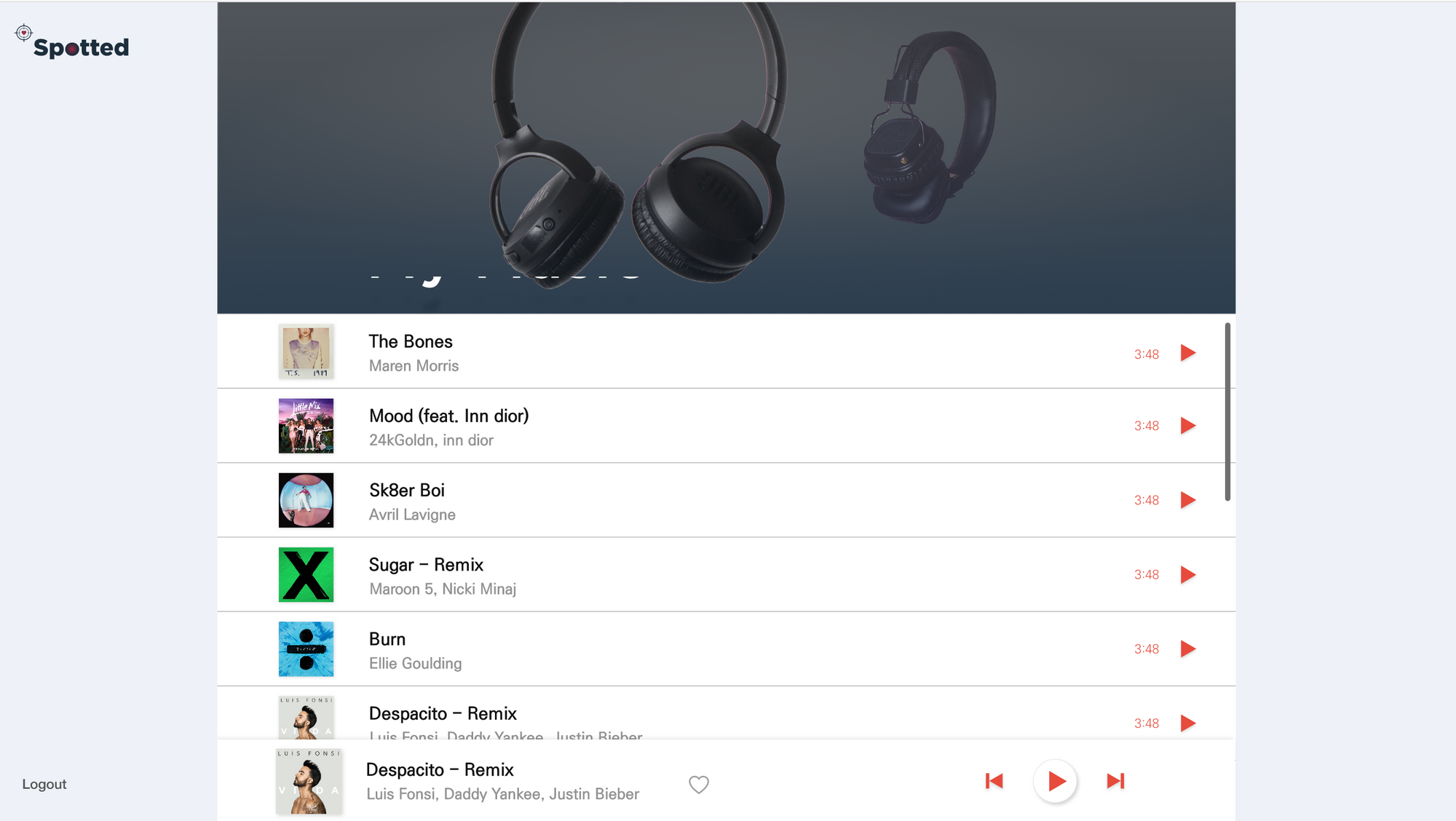Log out using the Logout link
The width and height of the screenshot is (1456, 821).
point(44,784)
